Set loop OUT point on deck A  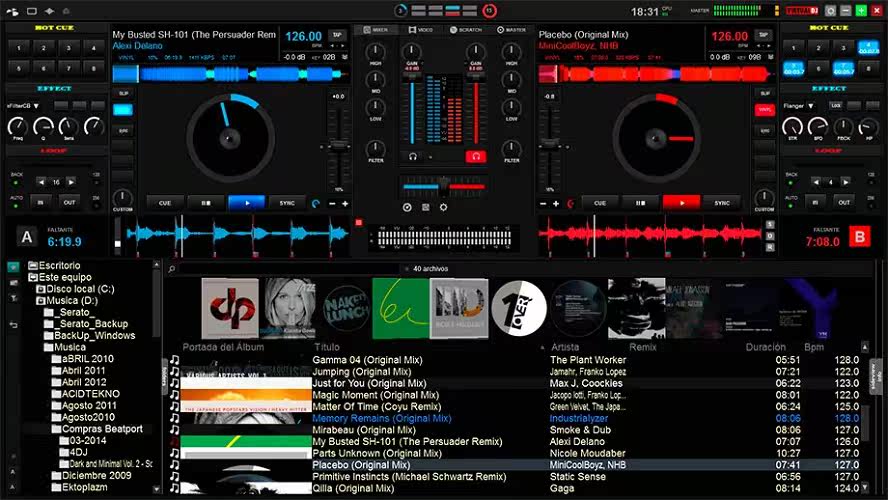pos(69,202)
